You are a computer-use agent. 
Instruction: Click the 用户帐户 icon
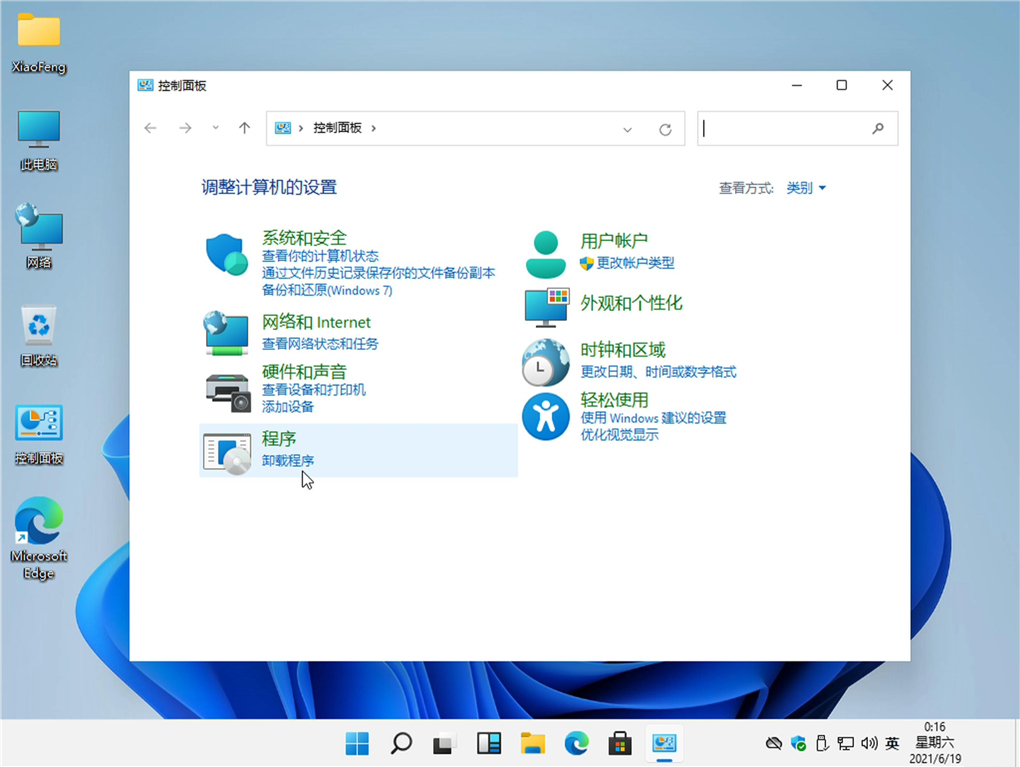pos(545,251)
